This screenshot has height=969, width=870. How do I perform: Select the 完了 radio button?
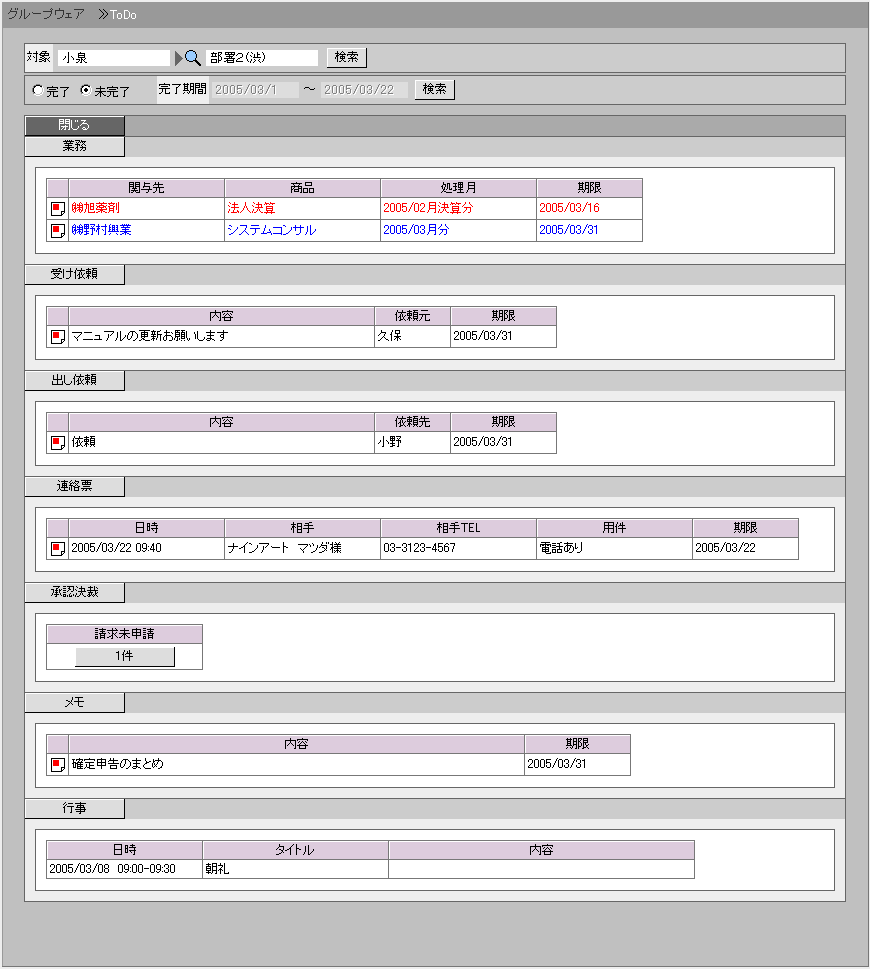click(38, 90)
